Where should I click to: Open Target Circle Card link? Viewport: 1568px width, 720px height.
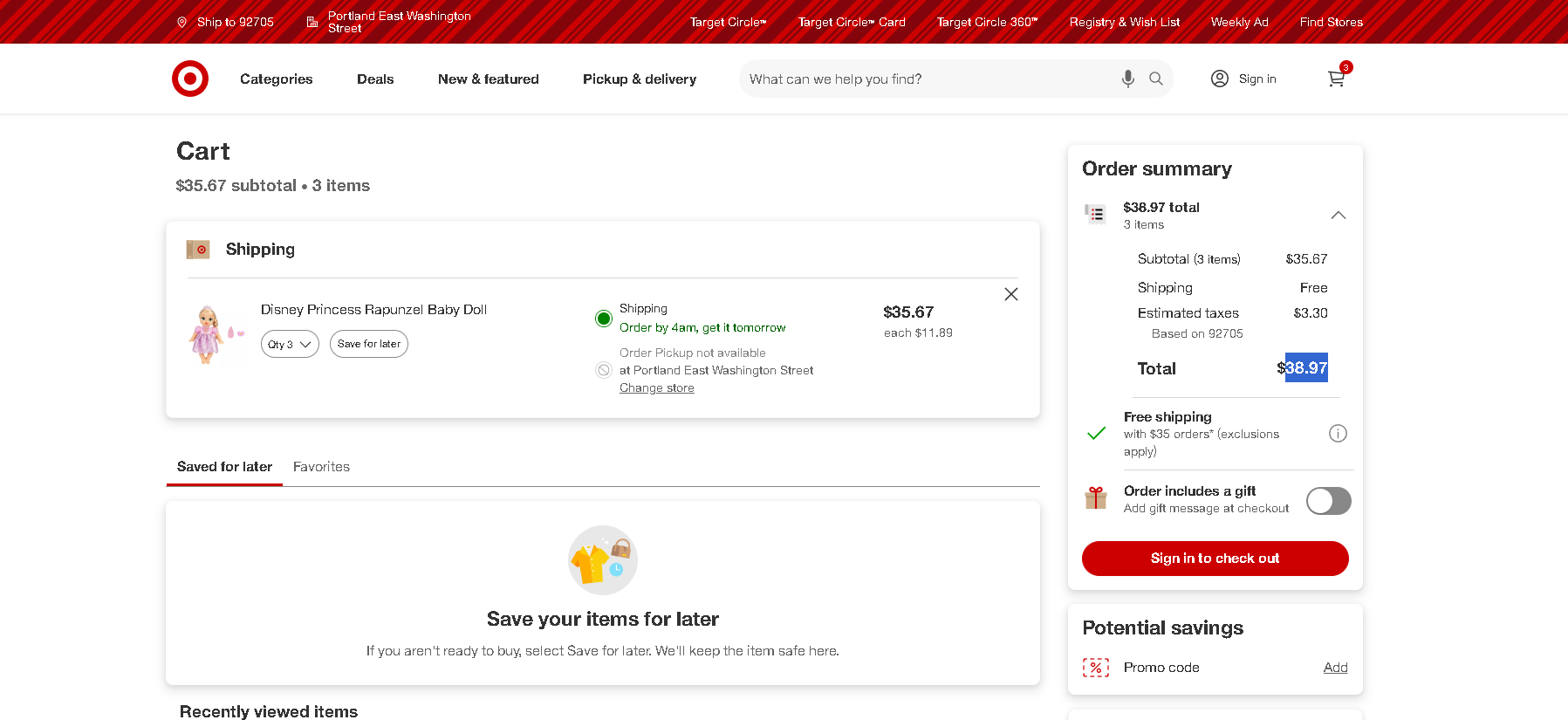click(852, 22)
